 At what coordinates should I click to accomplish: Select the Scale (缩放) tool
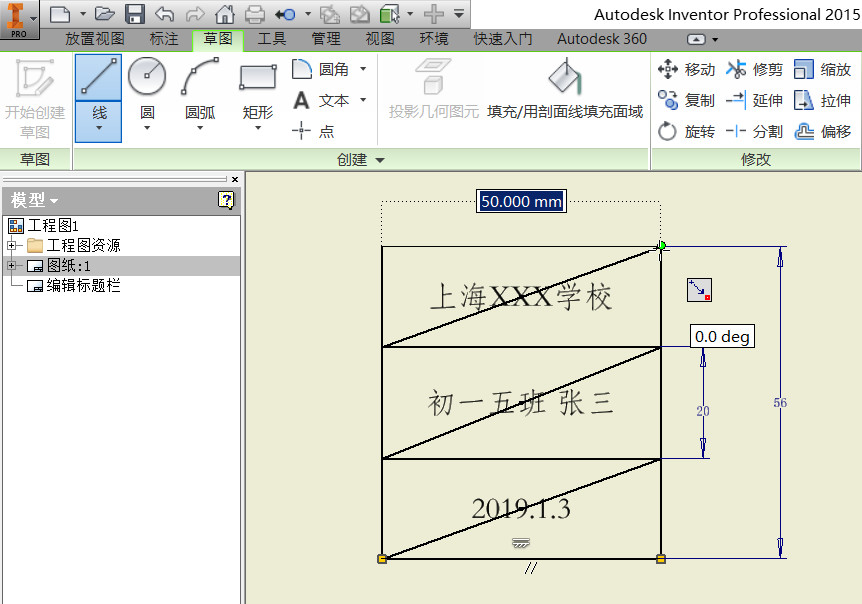point(822,69)
